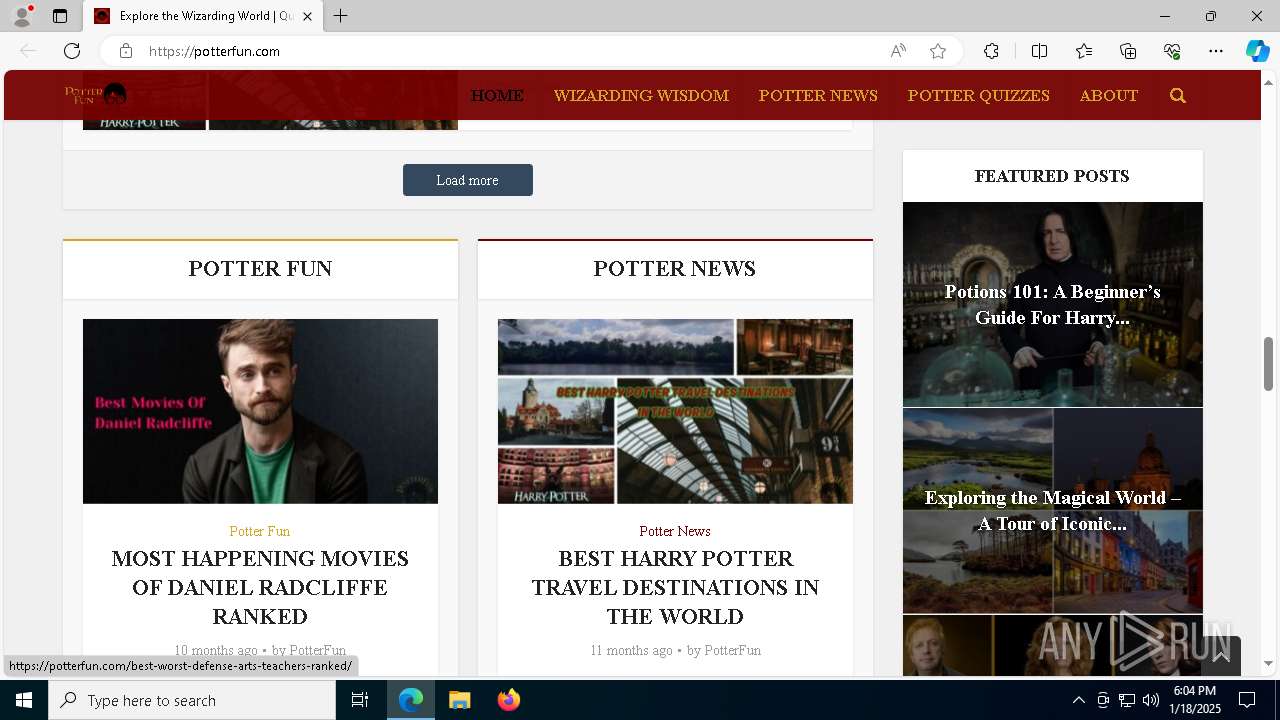Open the Potter News category link above travel article

[675, 531]
